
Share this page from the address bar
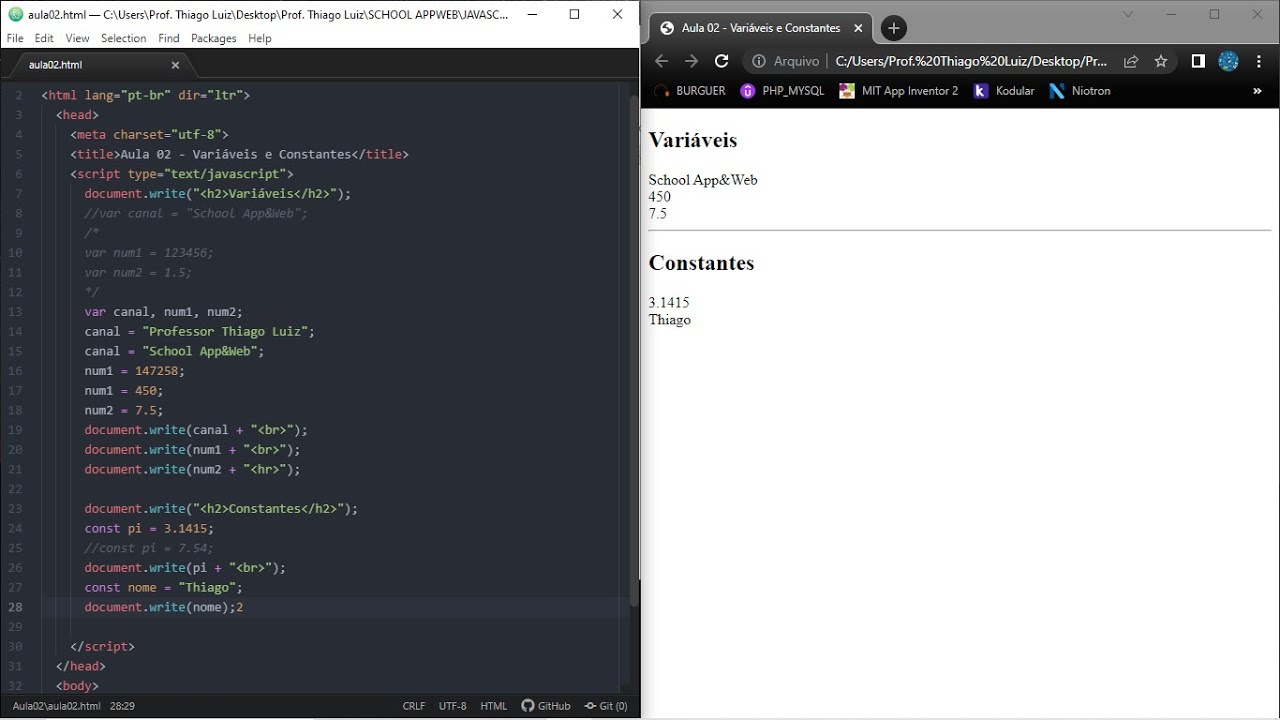point(1131,61)
